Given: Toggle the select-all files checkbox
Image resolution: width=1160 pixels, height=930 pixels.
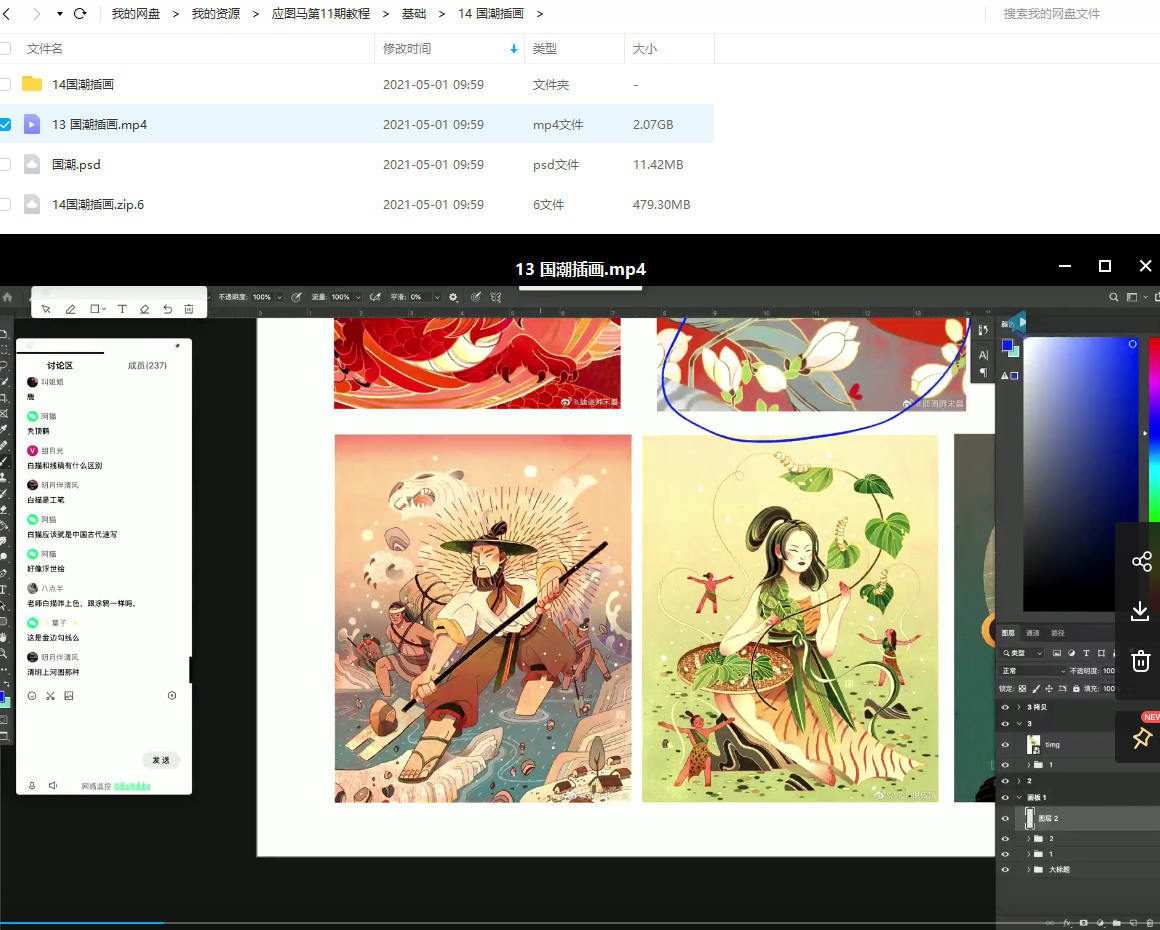Looking at the screenshot, I should (5, 49).
